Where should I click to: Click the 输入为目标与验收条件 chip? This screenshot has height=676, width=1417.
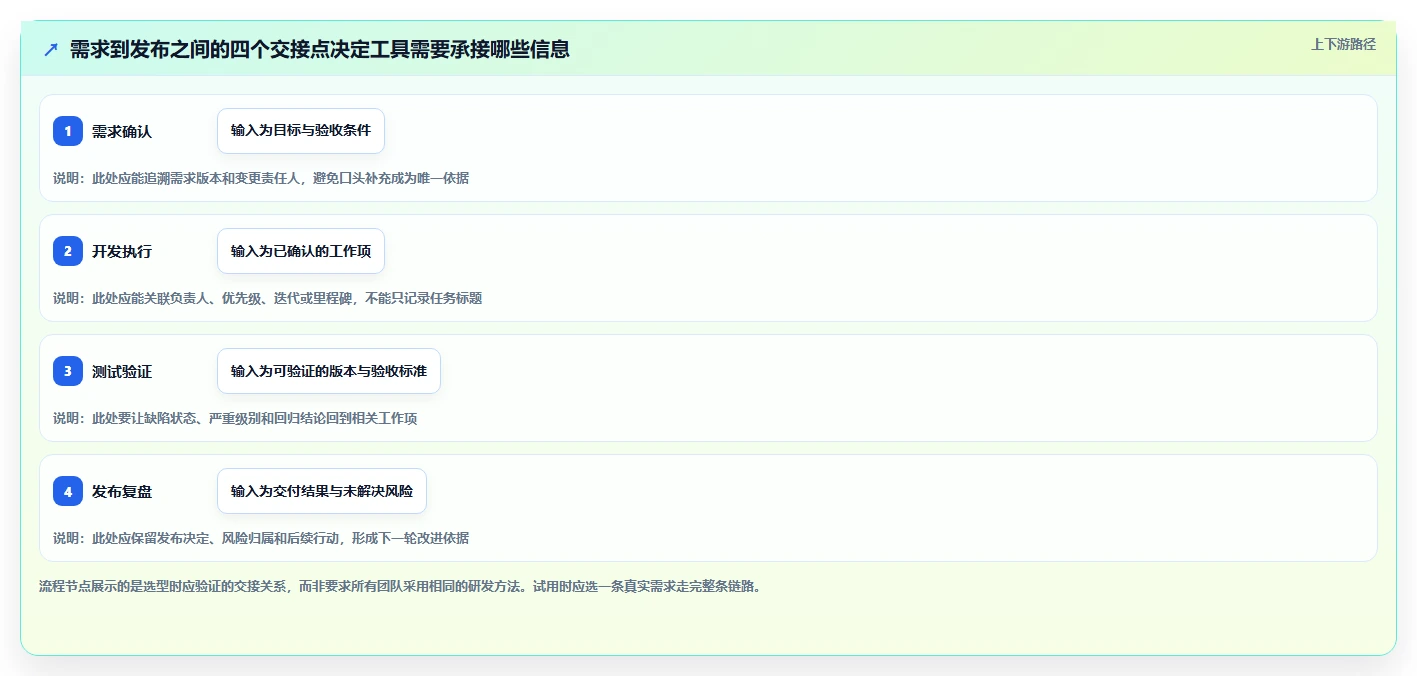pos(301,131)
